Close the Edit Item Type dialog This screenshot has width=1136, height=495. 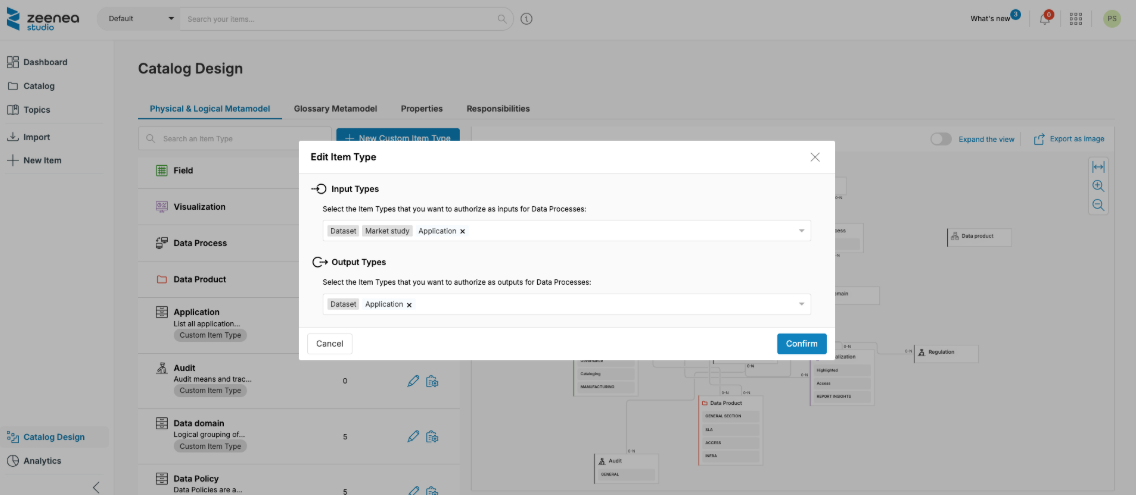pyautogui.click(x=815, y=157)
